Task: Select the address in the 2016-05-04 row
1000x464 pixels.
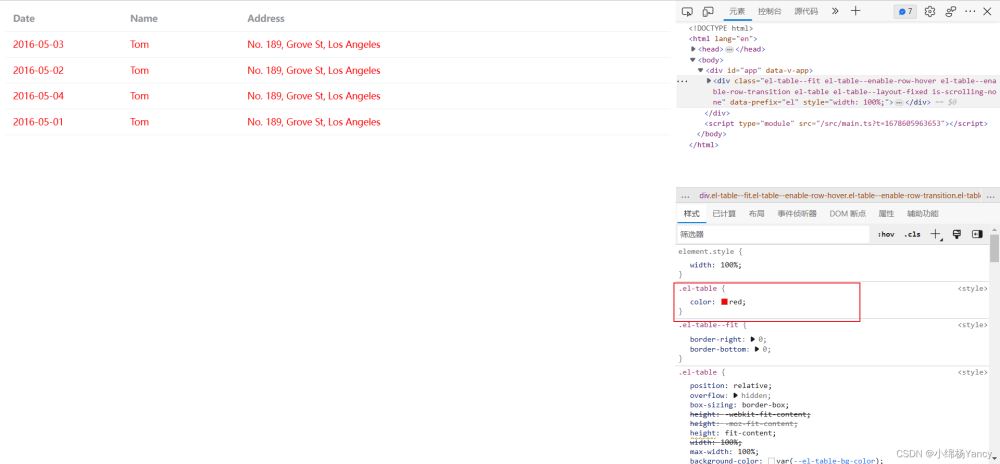Action: coord(314,96)
